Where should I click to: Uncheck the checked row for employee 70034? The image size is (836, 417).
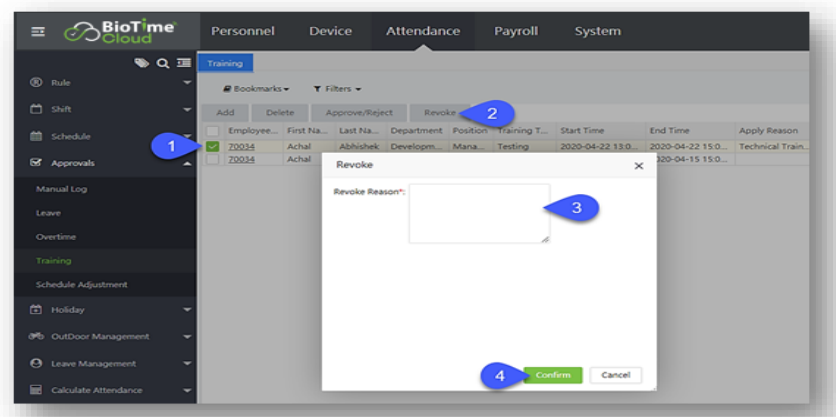tap(212, 146)
